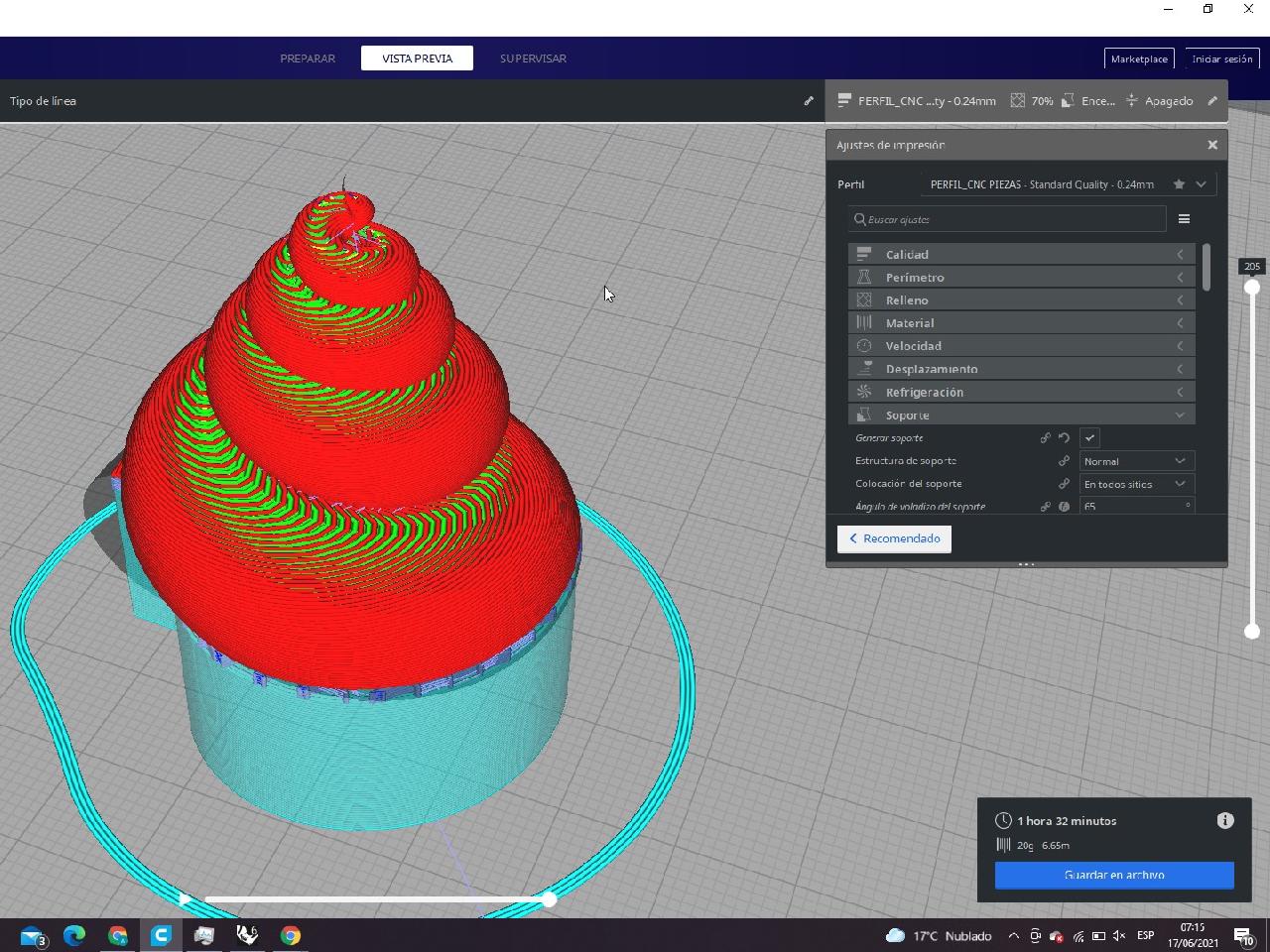Toggle the Generar soporte checkbox
Image resolution: width=1270 pixels, height=952 pixels.
point(1089,437)
